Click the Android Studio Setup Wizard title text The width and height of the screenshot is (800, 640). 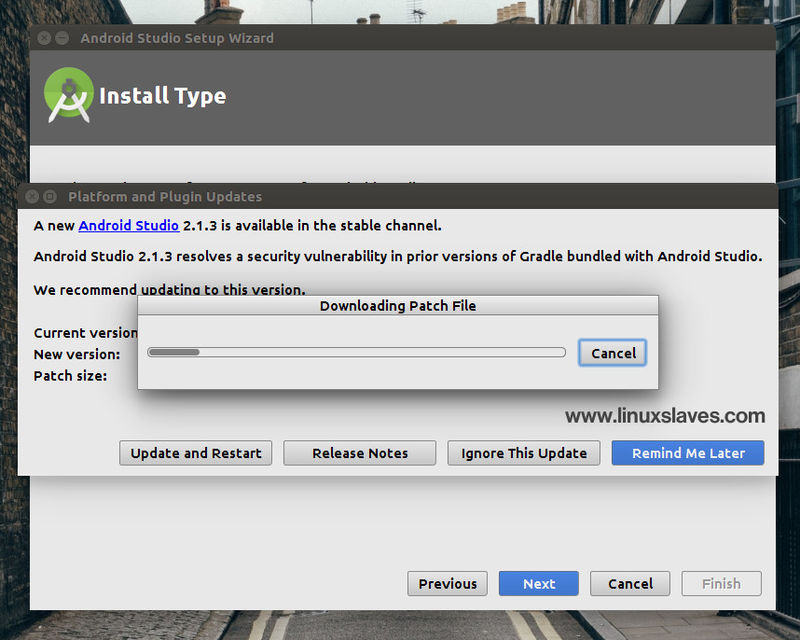tap(177, 38)
